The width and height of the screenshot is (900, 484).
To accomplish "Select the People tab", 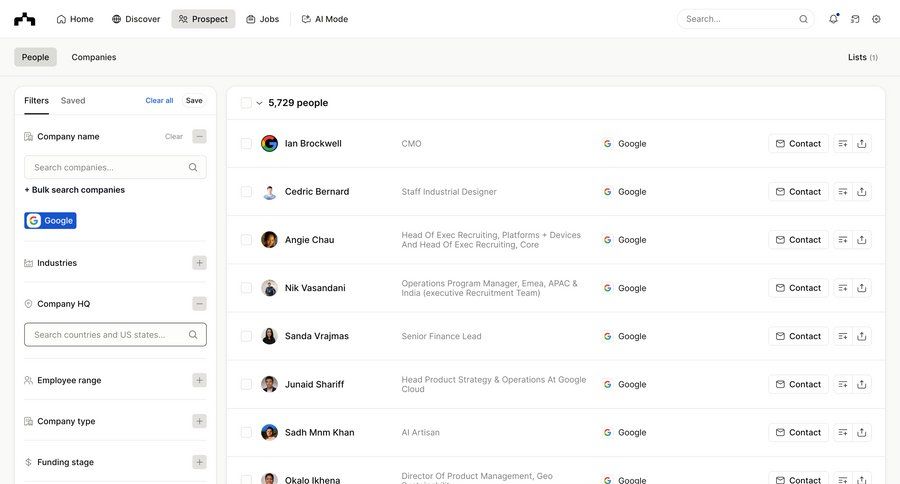I will tap(36, 57).
